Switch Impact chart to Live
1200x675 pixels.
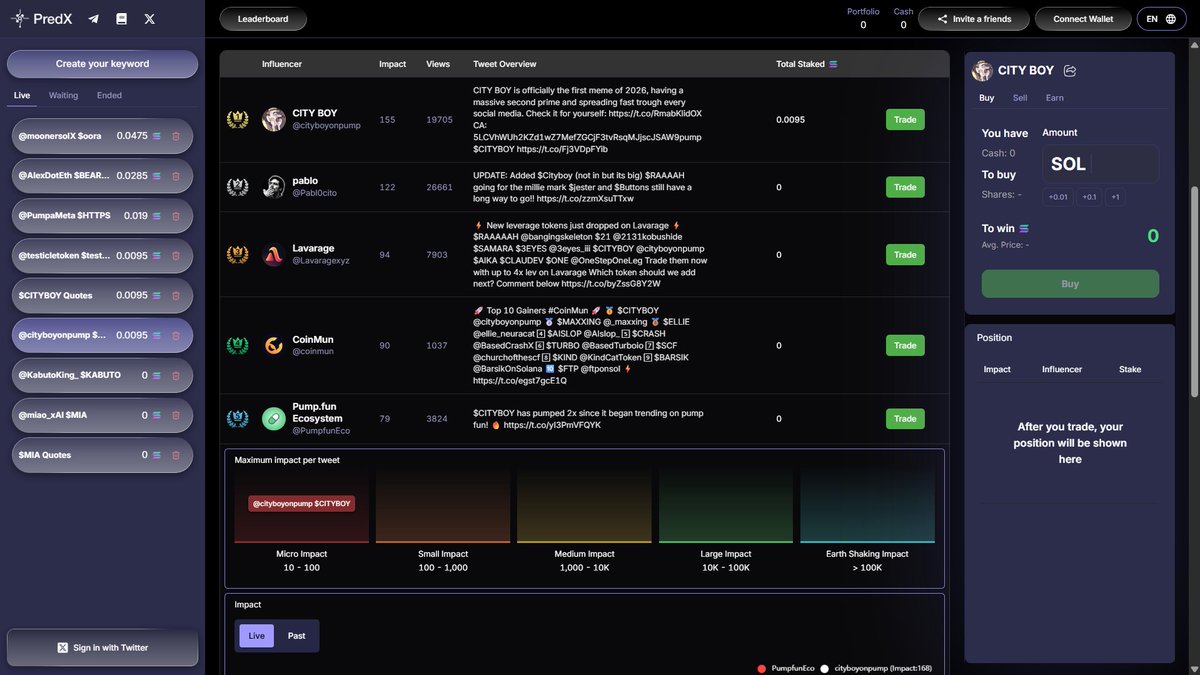[257, 636]
